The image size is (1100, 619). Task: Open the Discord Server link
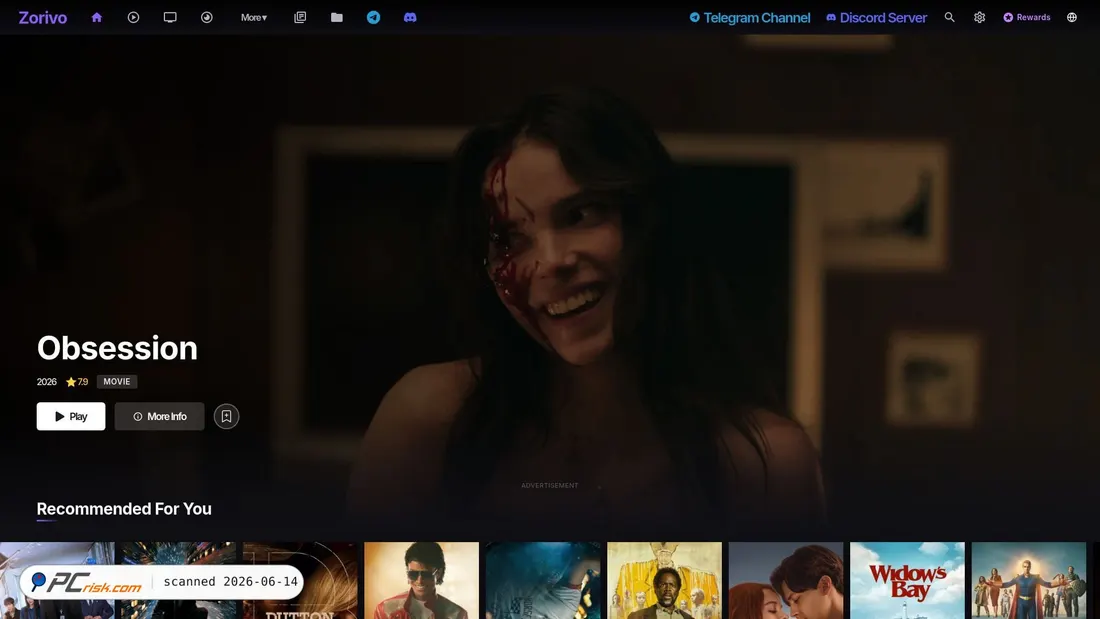tap(876, 18)
